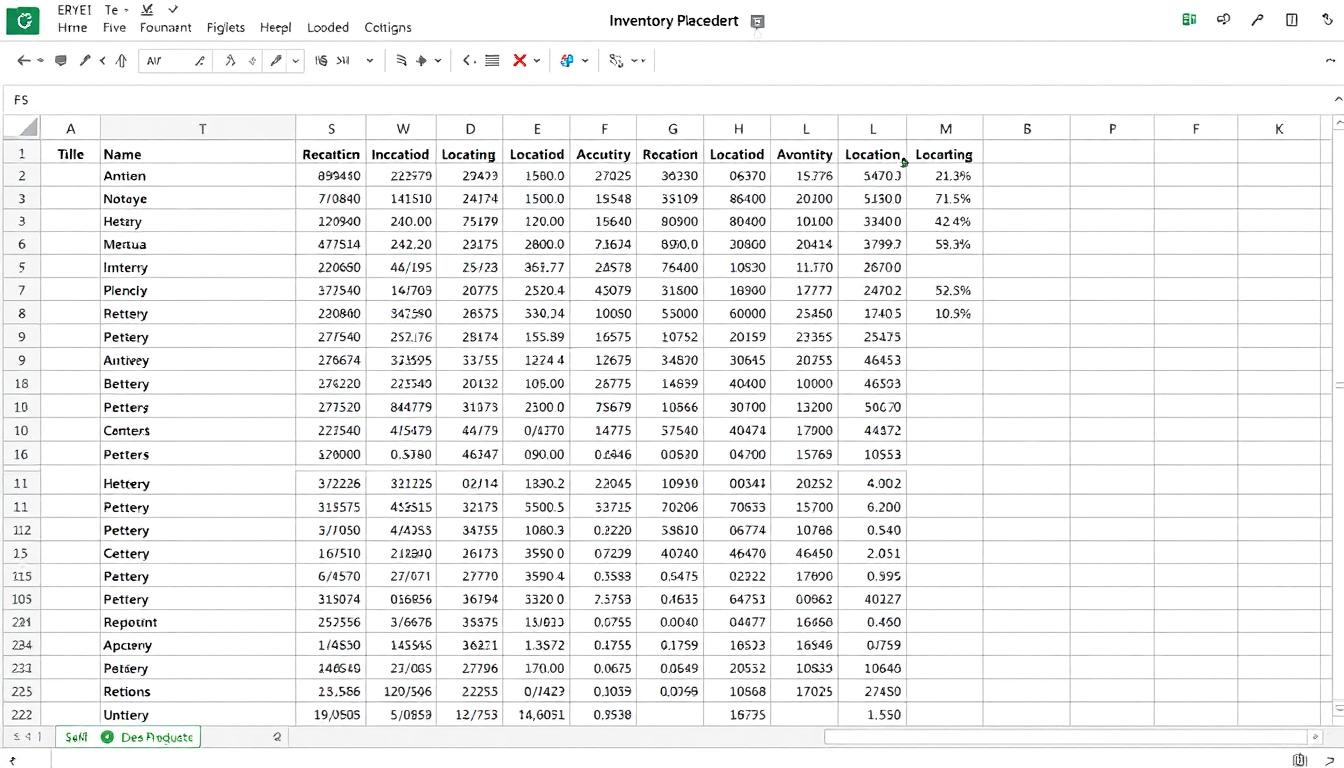The width and height of the screenshot is (1344, 768).
Task: Open the Looded menu
Action: point(328,28)
